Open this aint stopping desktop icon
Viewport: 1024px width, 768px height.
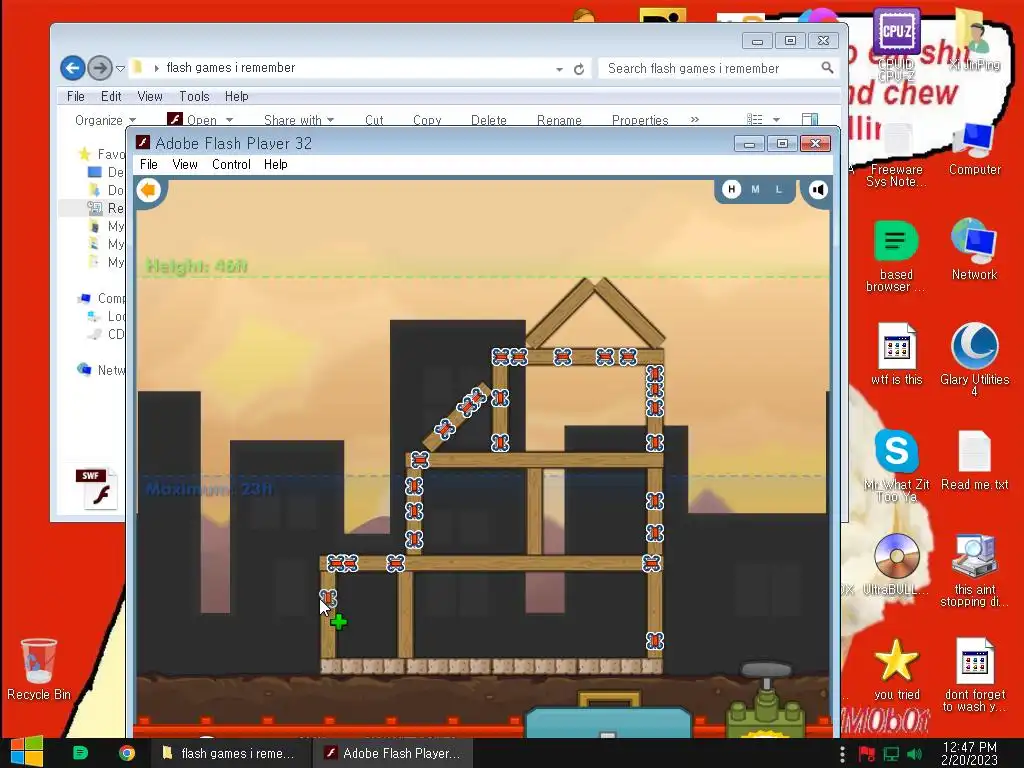974,570
